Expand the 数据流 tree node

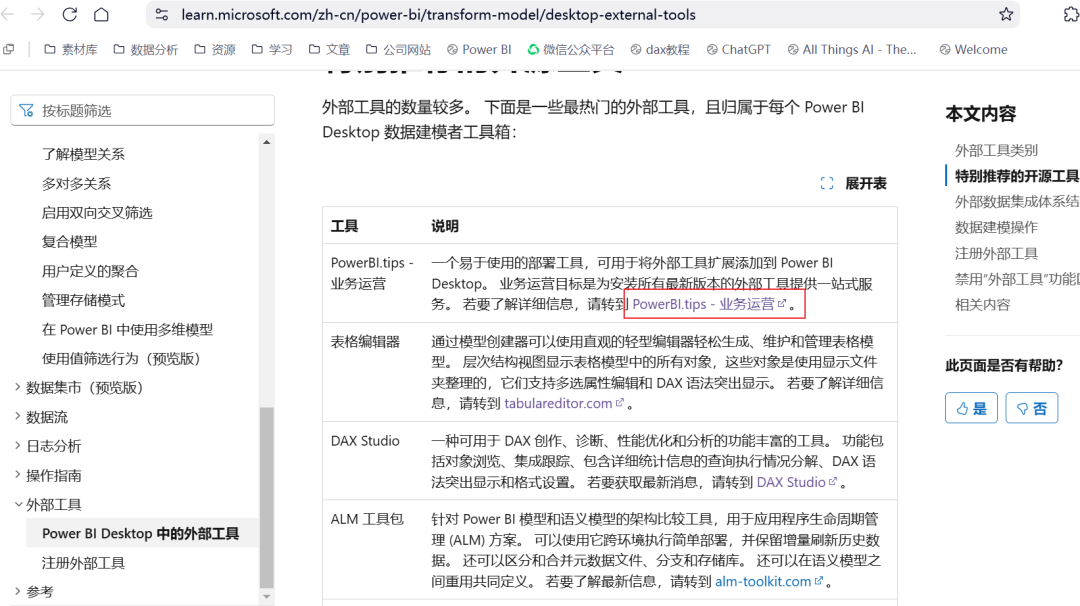point(17,417)
